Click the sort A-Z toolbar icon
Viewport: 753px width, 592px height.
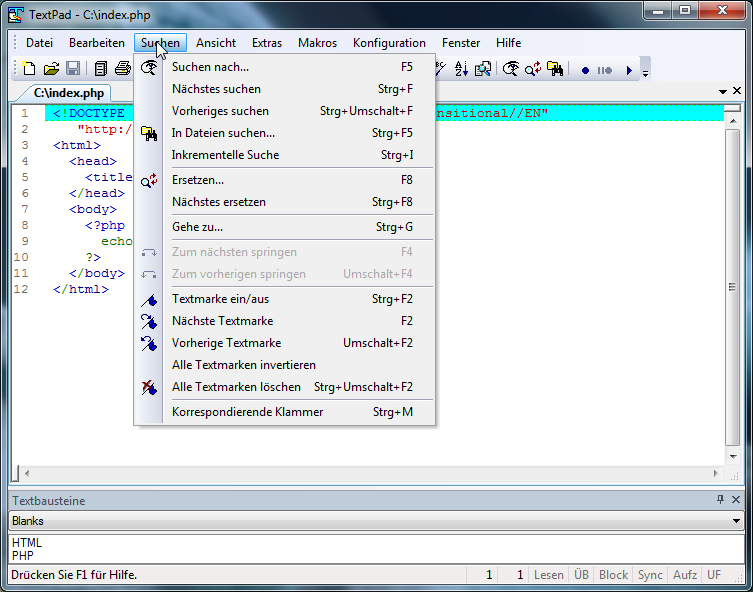coord(461,69)
